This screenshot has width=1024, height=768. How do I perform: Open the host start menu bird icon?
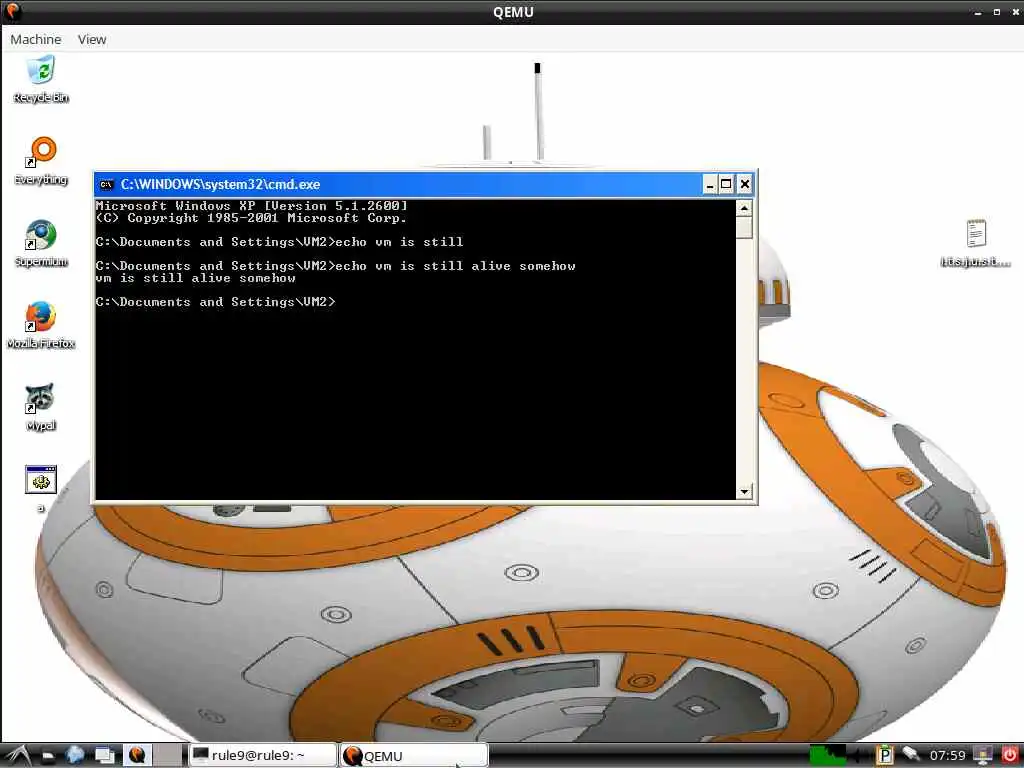tap(17, 756)
